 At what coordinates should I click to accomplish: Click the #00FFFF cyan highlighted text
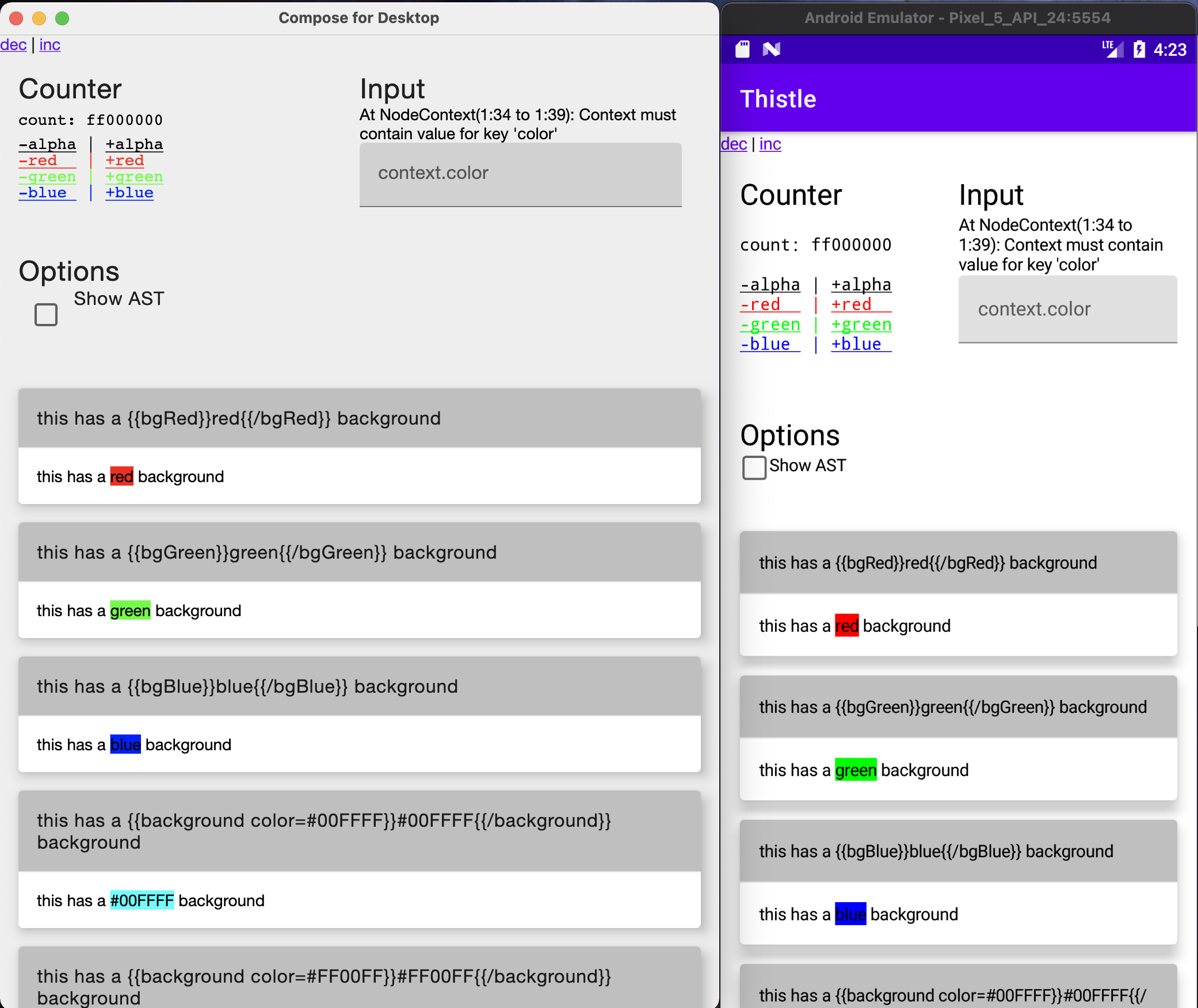pyautogui.click(x=142, y=900)
